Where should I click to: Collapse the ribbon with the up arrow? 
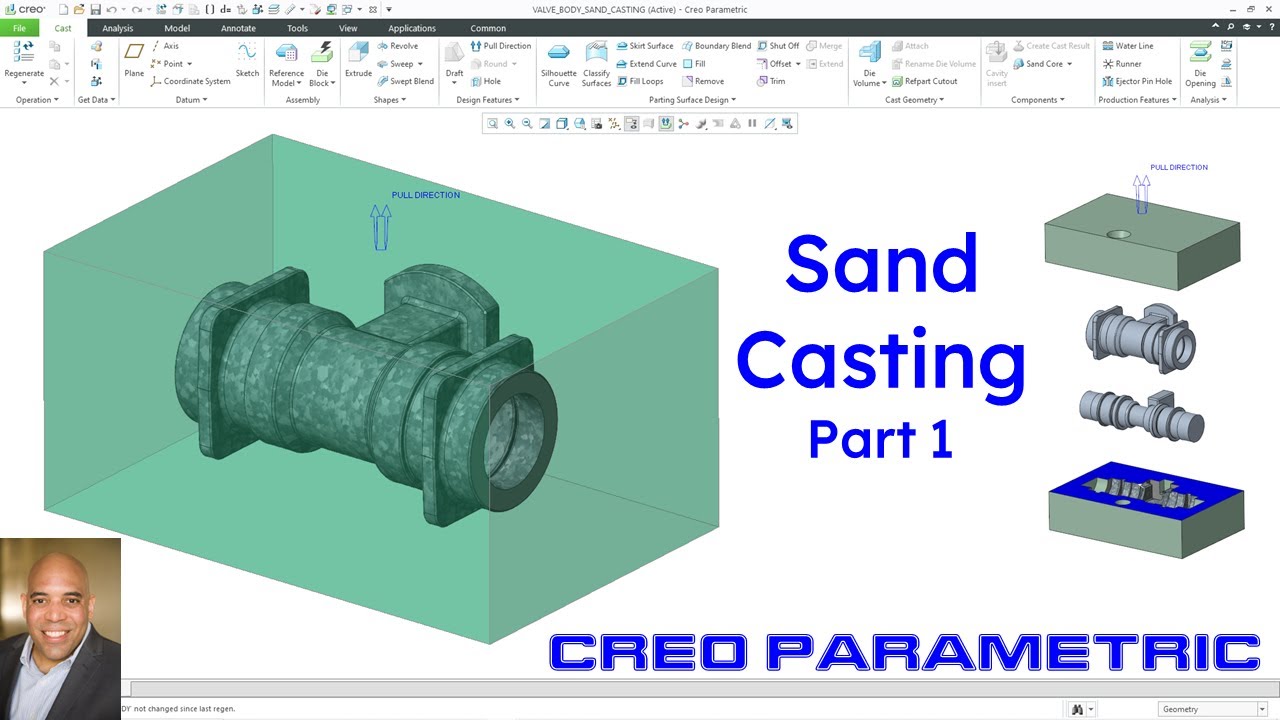pyautogui.click(x=1215, y=27)
